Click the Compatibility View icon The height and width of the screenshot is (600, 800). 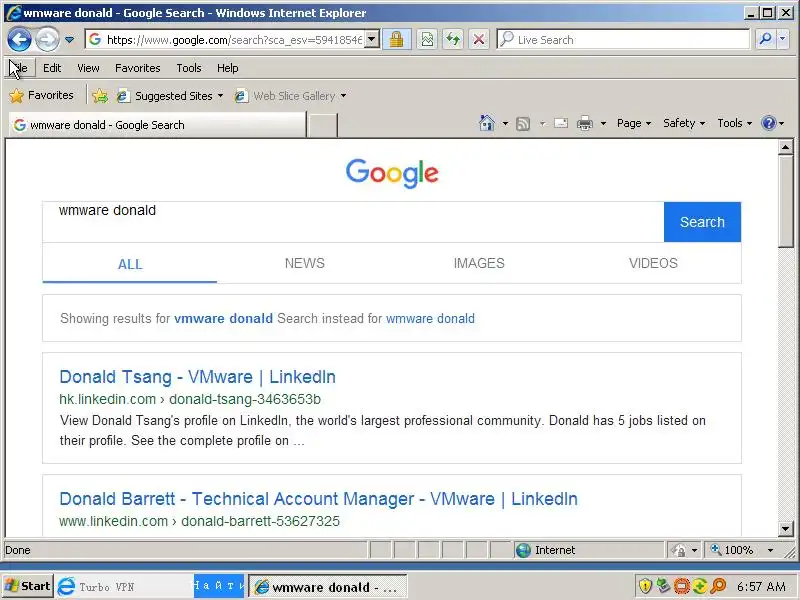tap(427, 39)
